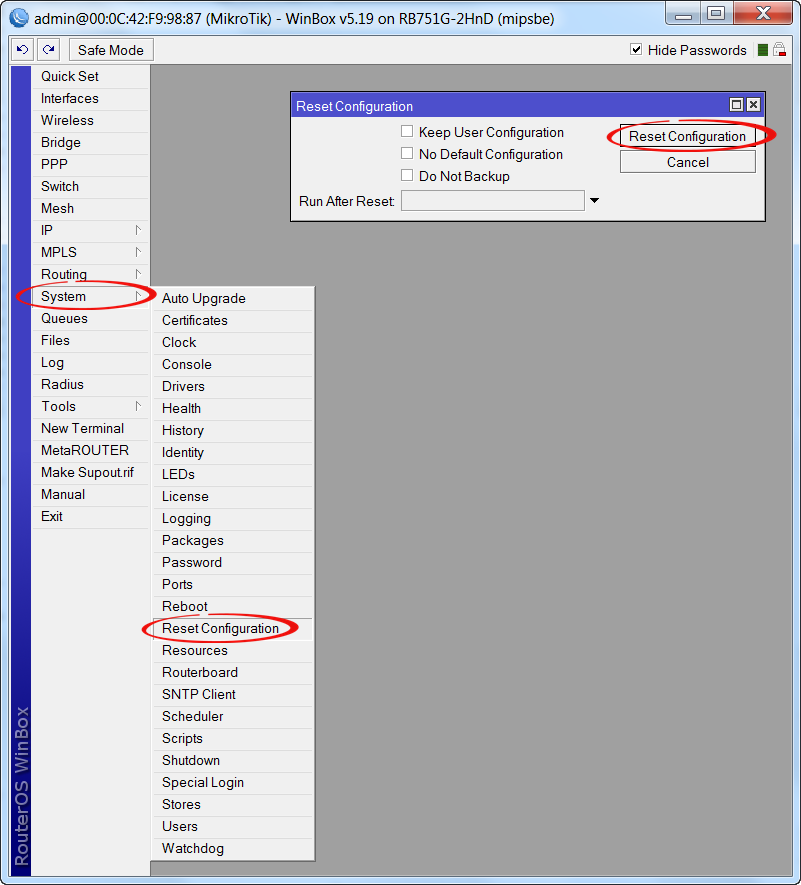The image size is (801, 885).
Task: Enable Keep User Configuration checkbox
Action: pyautogui.click(x=407, y=131)
